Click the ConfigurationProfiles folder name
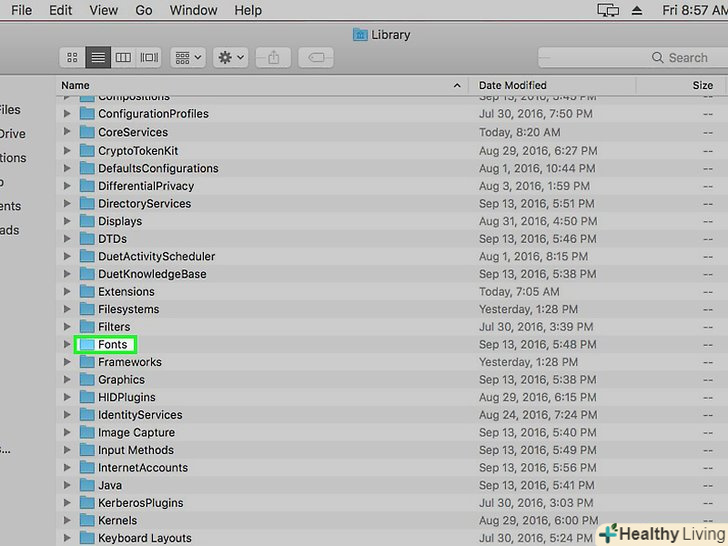This screenshot has height=546, width=728. pos(153,114)
